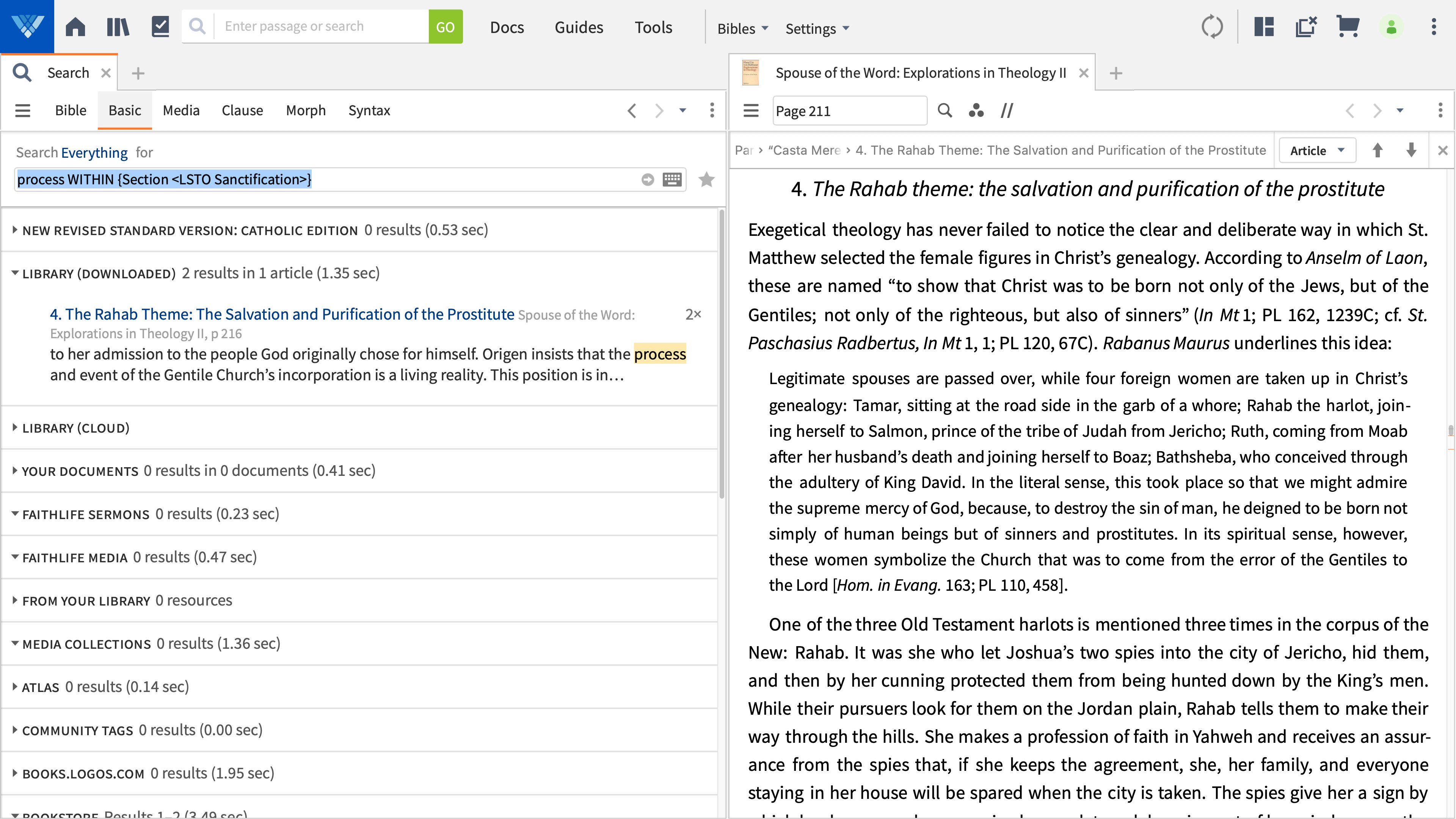Expand From Your Library section
Screen dimensions: 1456x819
pyautogui.click(x=15, y=600)
